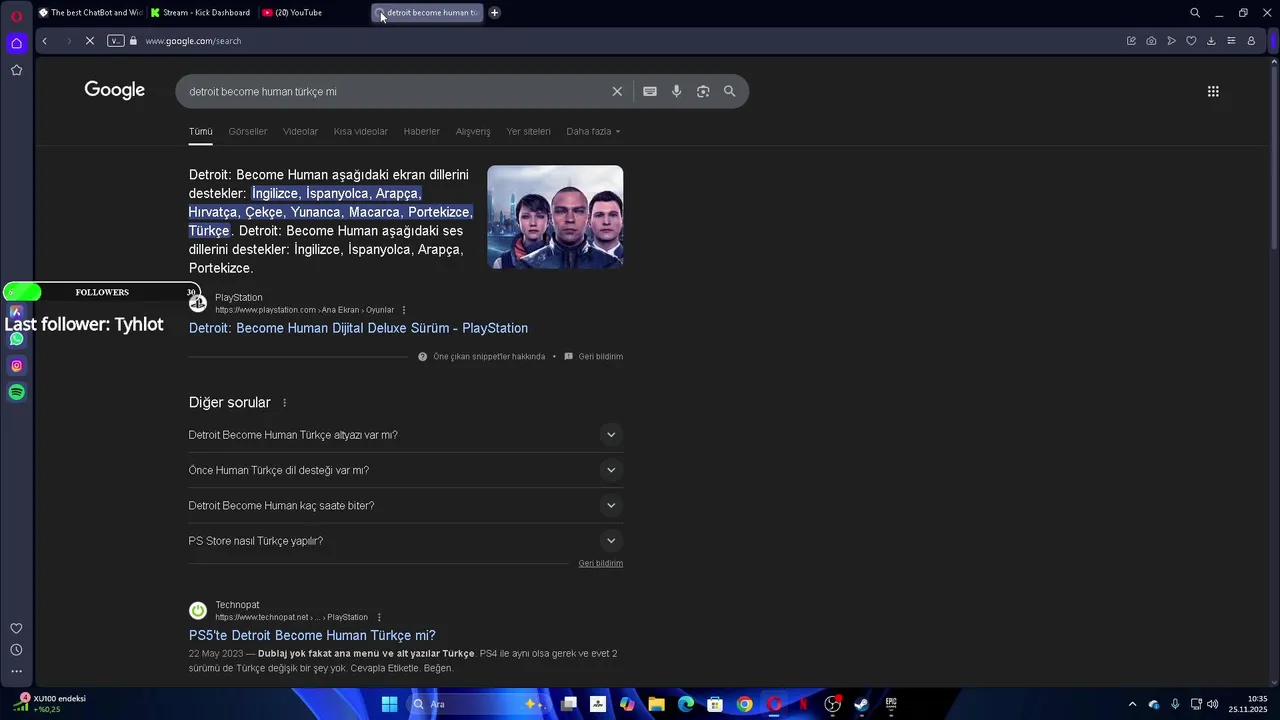Switch to the 'Videolar' tab
The height and width of the screenshot is (720, 1280).
point(300,131)
